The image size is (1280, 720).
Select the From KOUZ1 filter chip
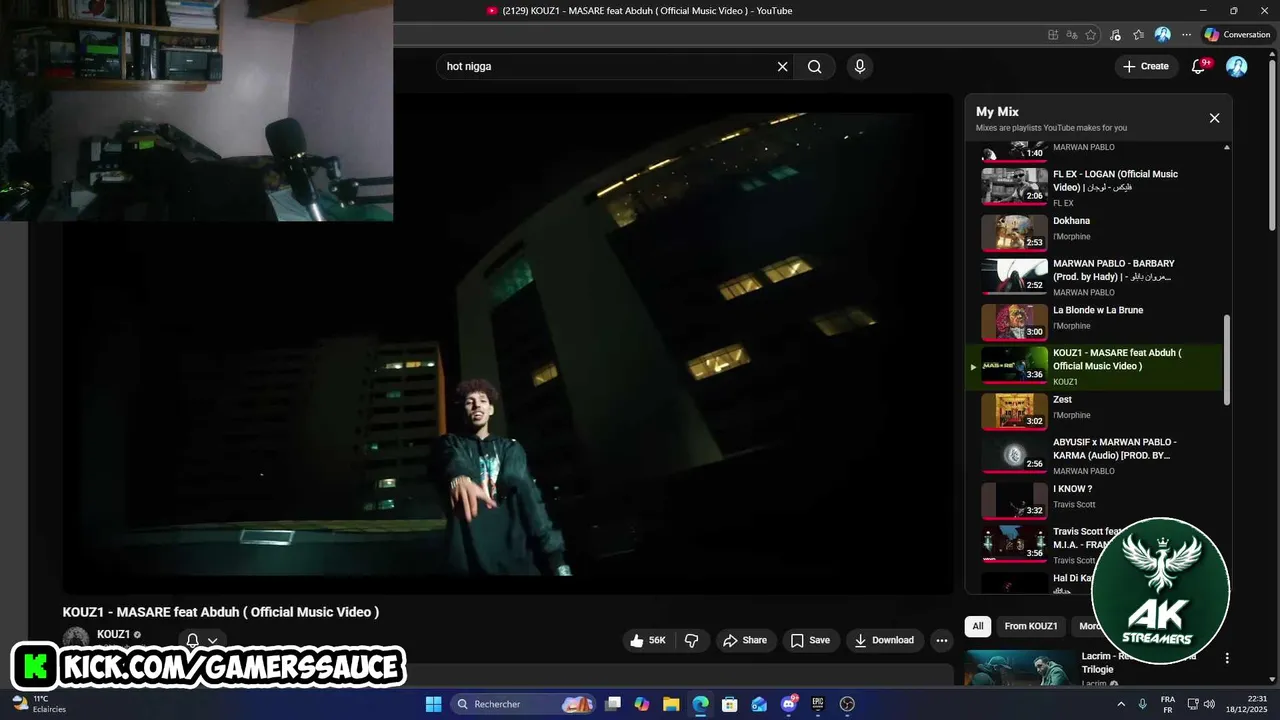(x=1031, y=626)
